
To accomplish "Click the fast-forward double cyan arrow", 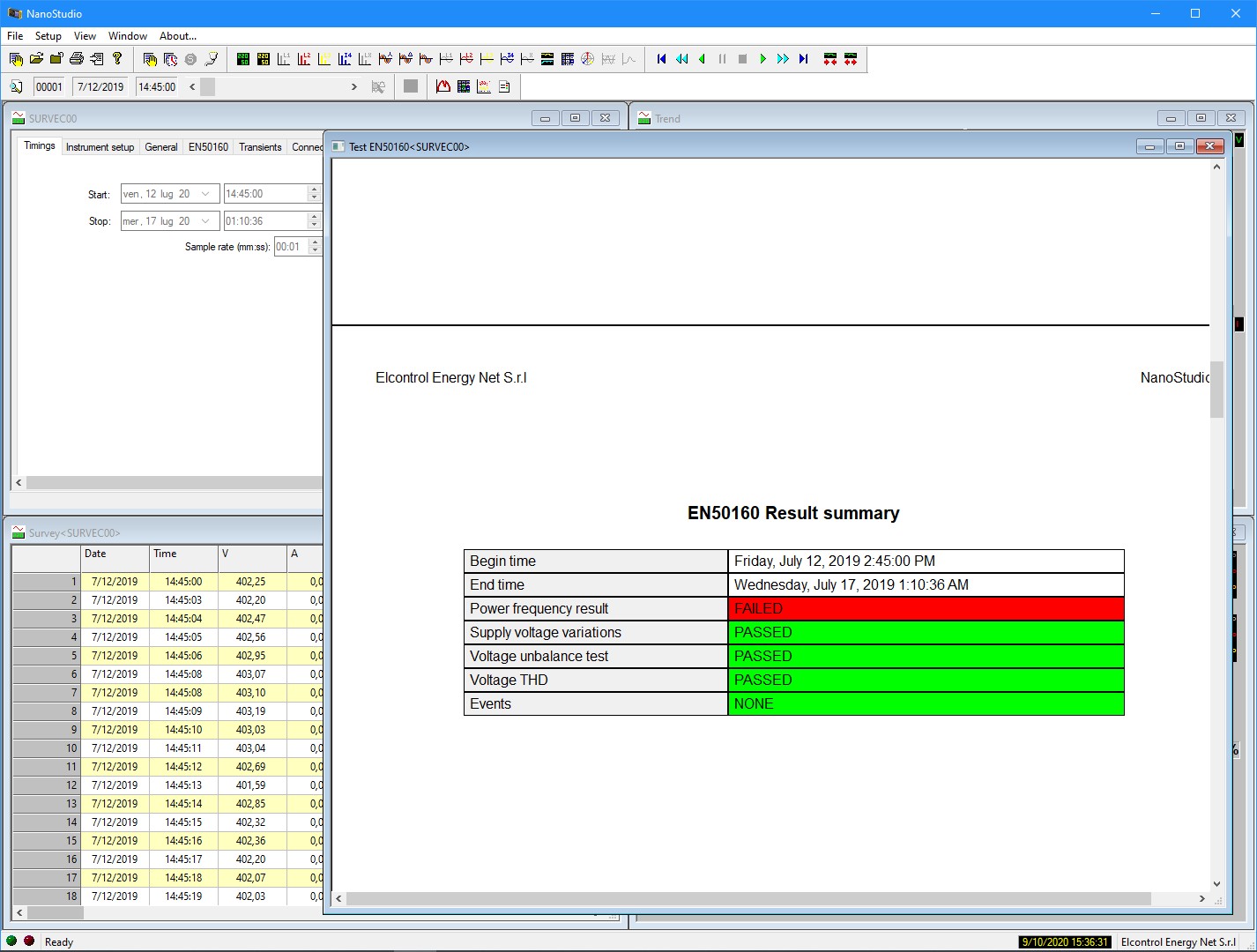I will [783, 59].
